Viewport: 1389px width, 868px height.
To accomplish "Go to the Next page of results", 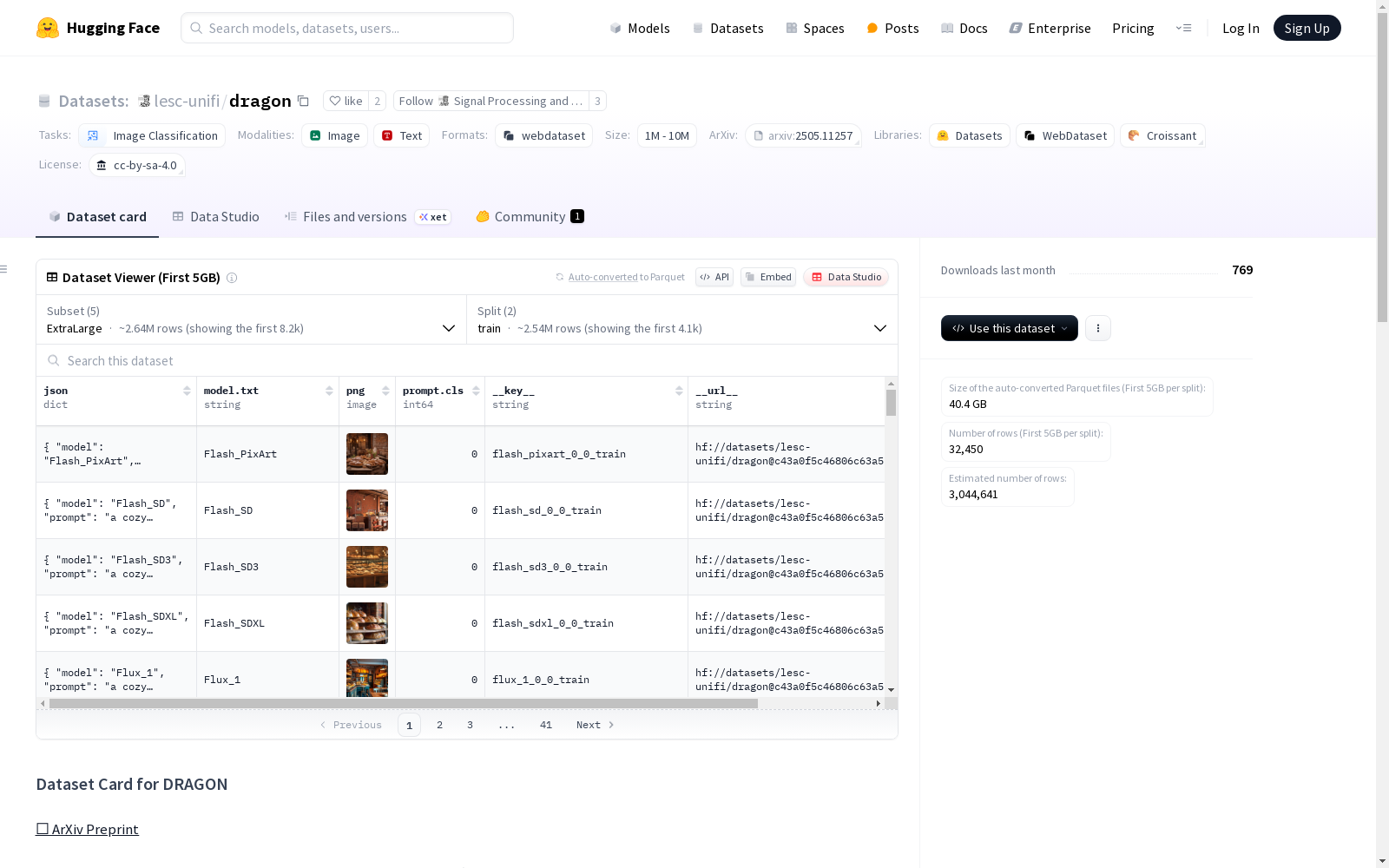I will tap(596, 725).
